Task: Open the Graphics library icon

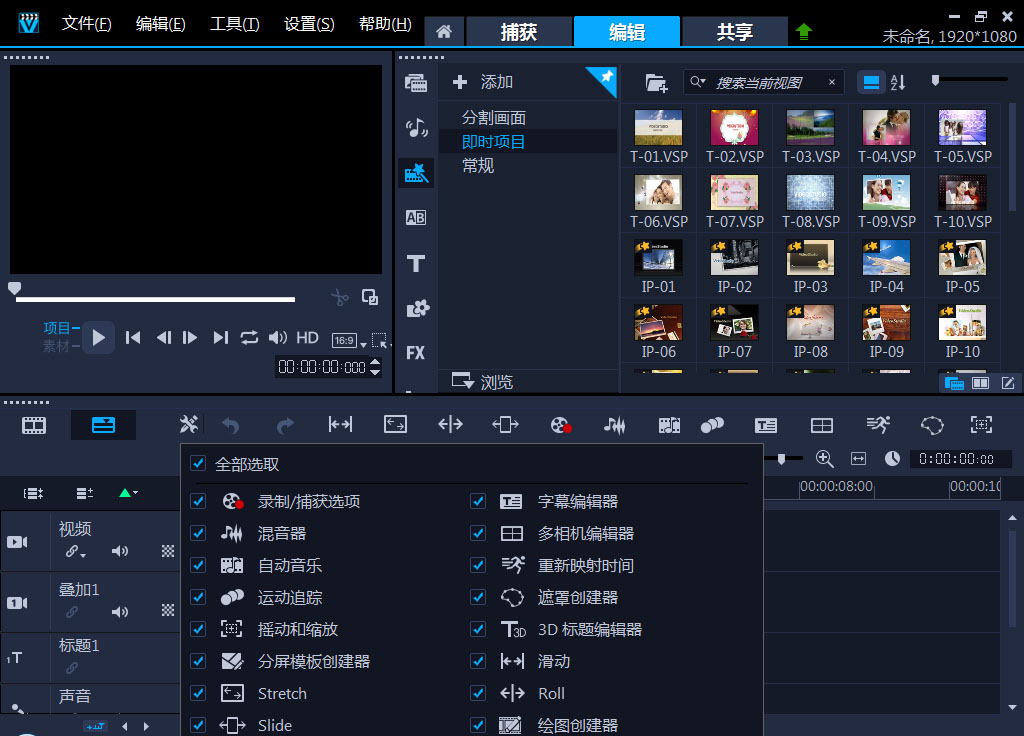Action: (x=417, y=308)
